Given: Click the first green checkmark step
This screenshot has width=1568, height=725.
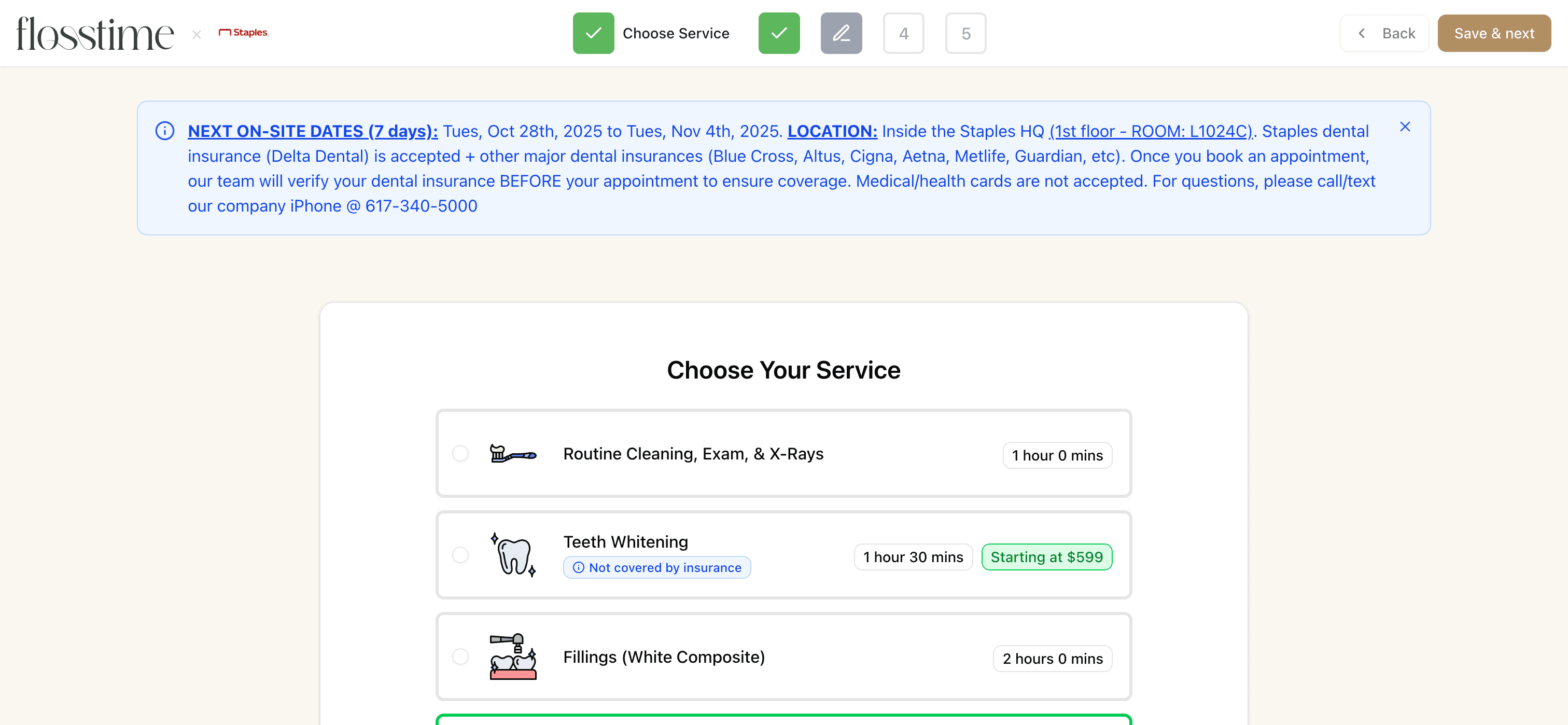Looking at the screenshot, I should click(593, 34).
